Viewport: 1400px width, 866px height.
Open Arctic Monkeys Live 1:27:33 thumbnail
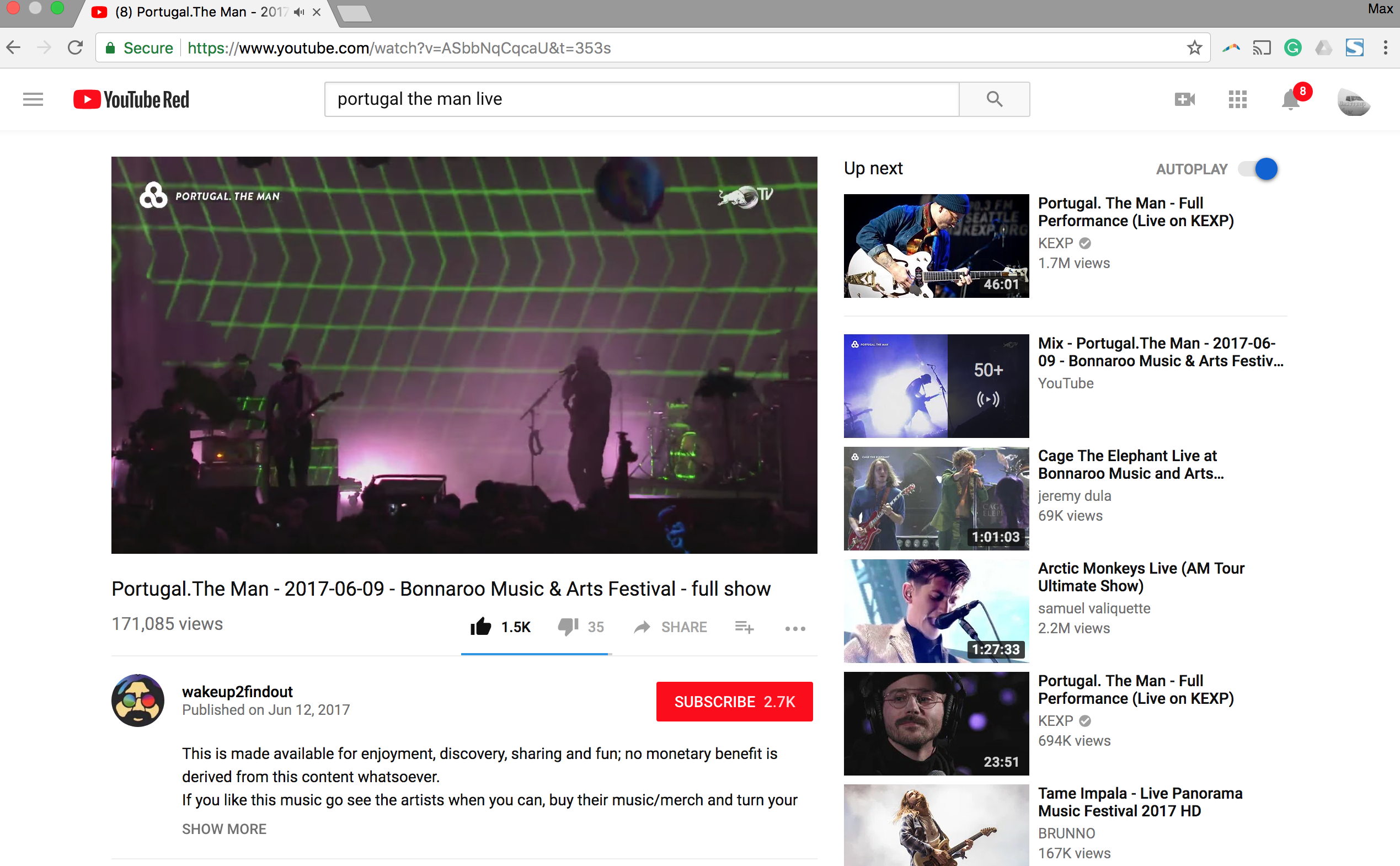click(936, 611)
